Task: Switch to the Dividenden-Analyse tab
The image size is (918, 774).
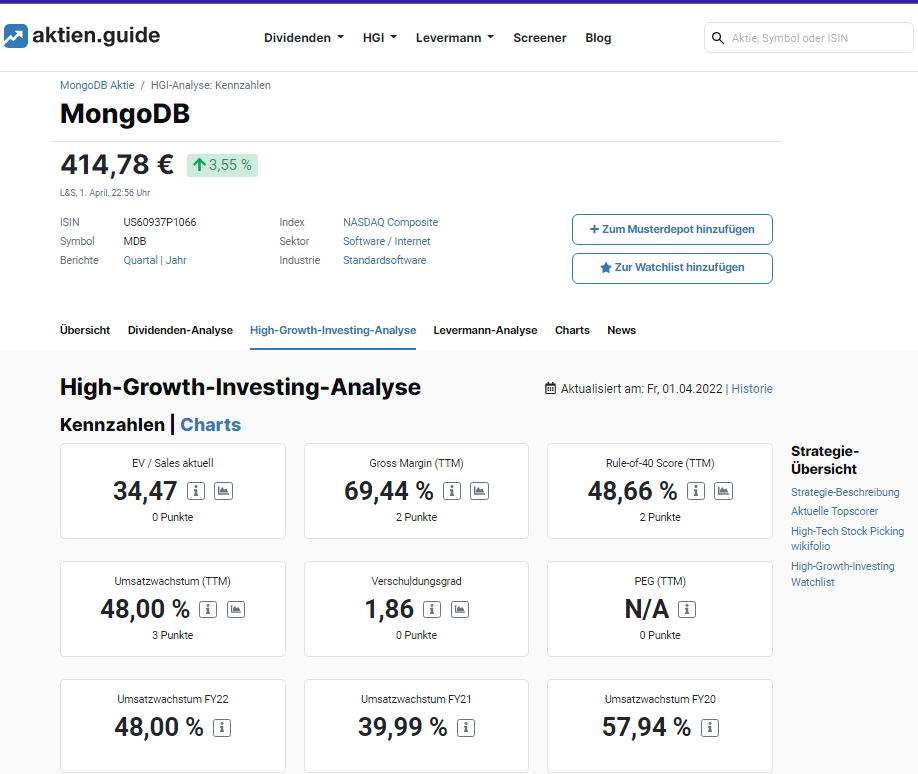Action: 180,330
